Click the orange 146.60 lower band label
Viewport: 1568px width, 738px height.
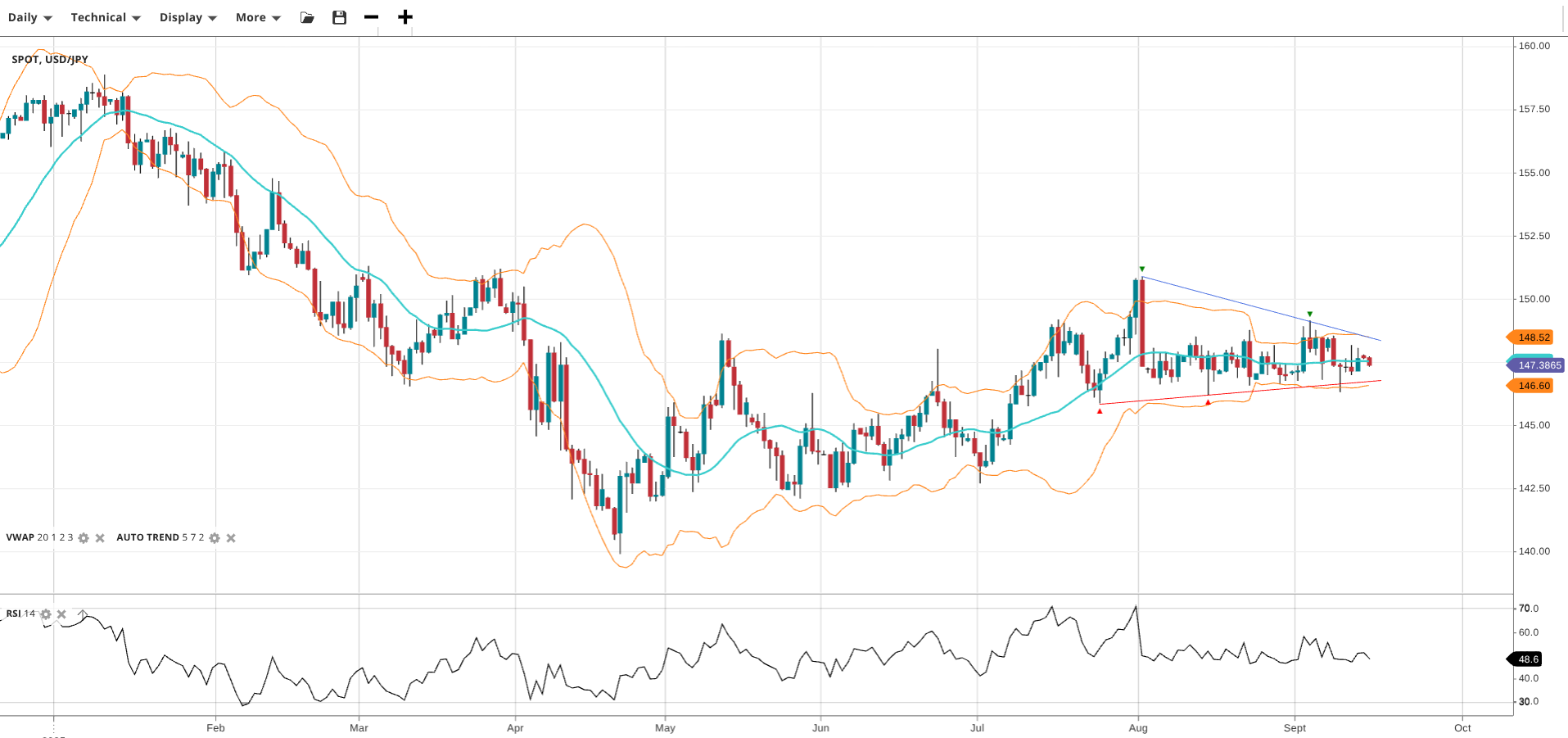point(1532,386)
